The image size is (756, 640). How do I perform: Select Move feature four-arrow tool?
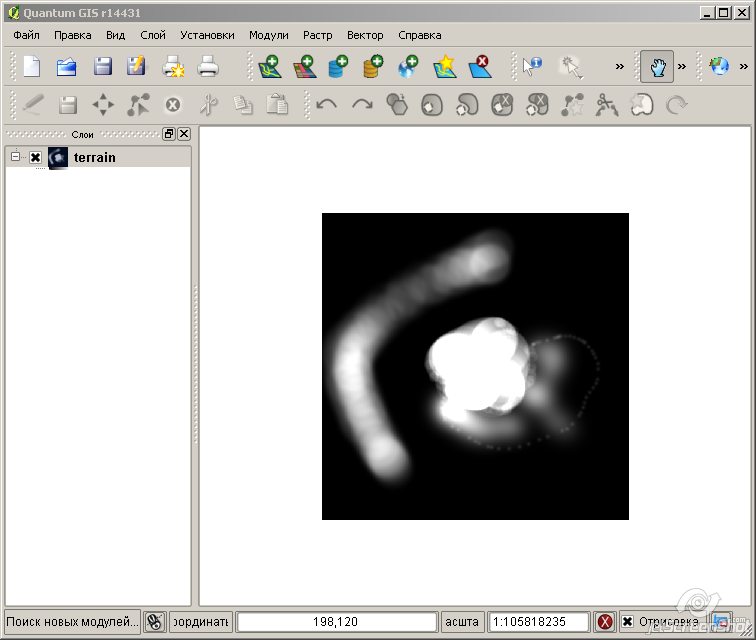click(x=103, y=105)
